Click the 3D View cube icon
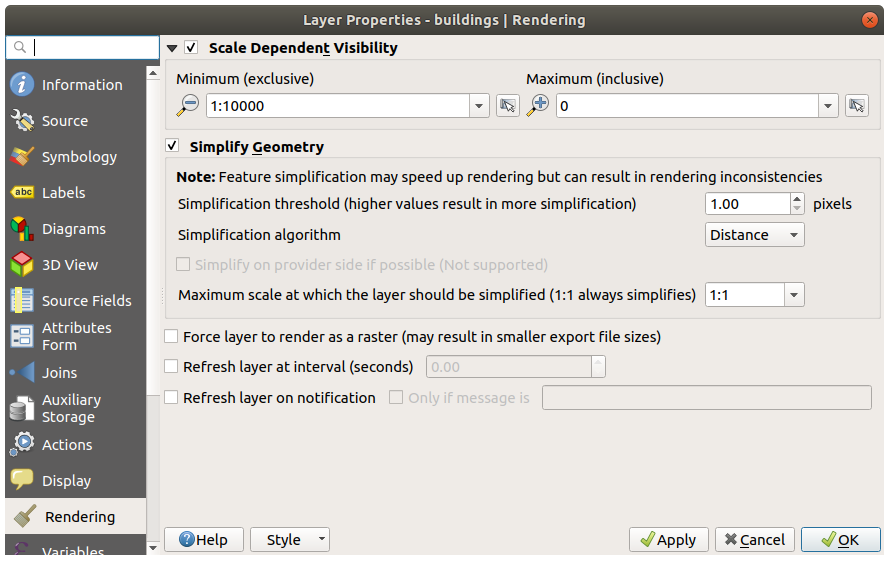 coord(22,265)
